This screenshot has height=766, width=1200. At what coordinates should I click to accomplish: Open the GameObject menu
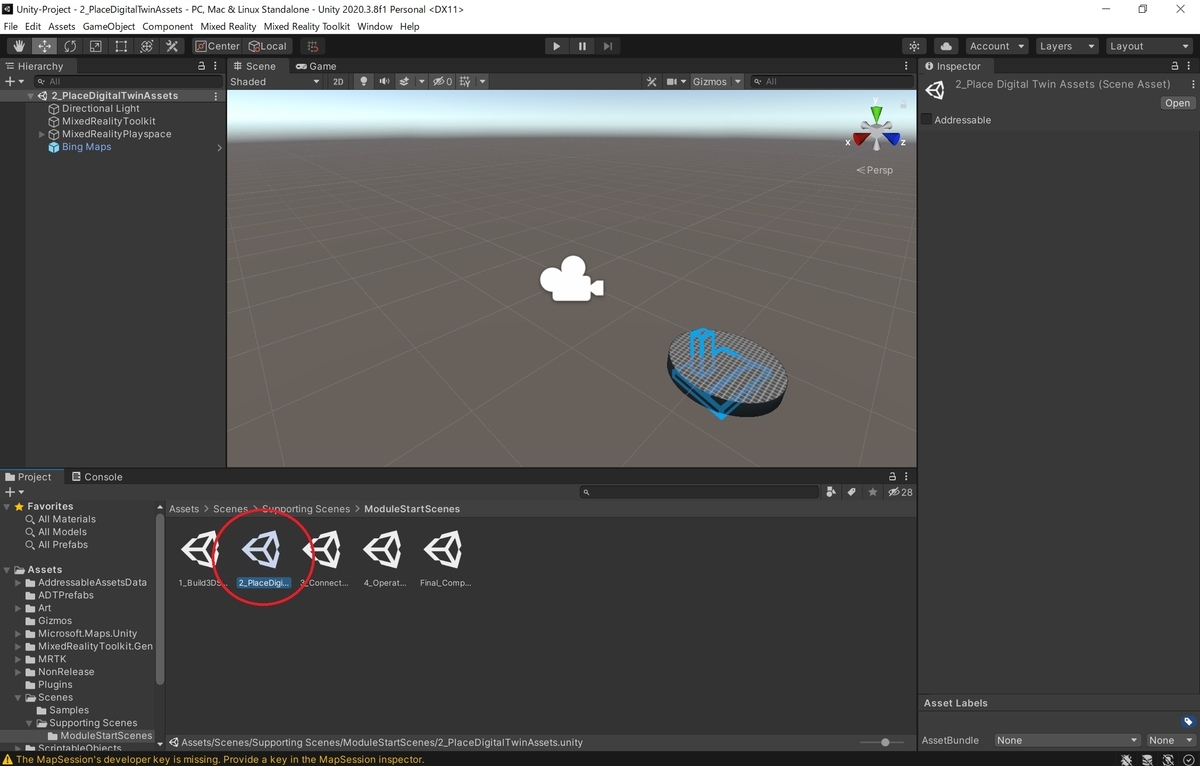[x=109, y=27]
